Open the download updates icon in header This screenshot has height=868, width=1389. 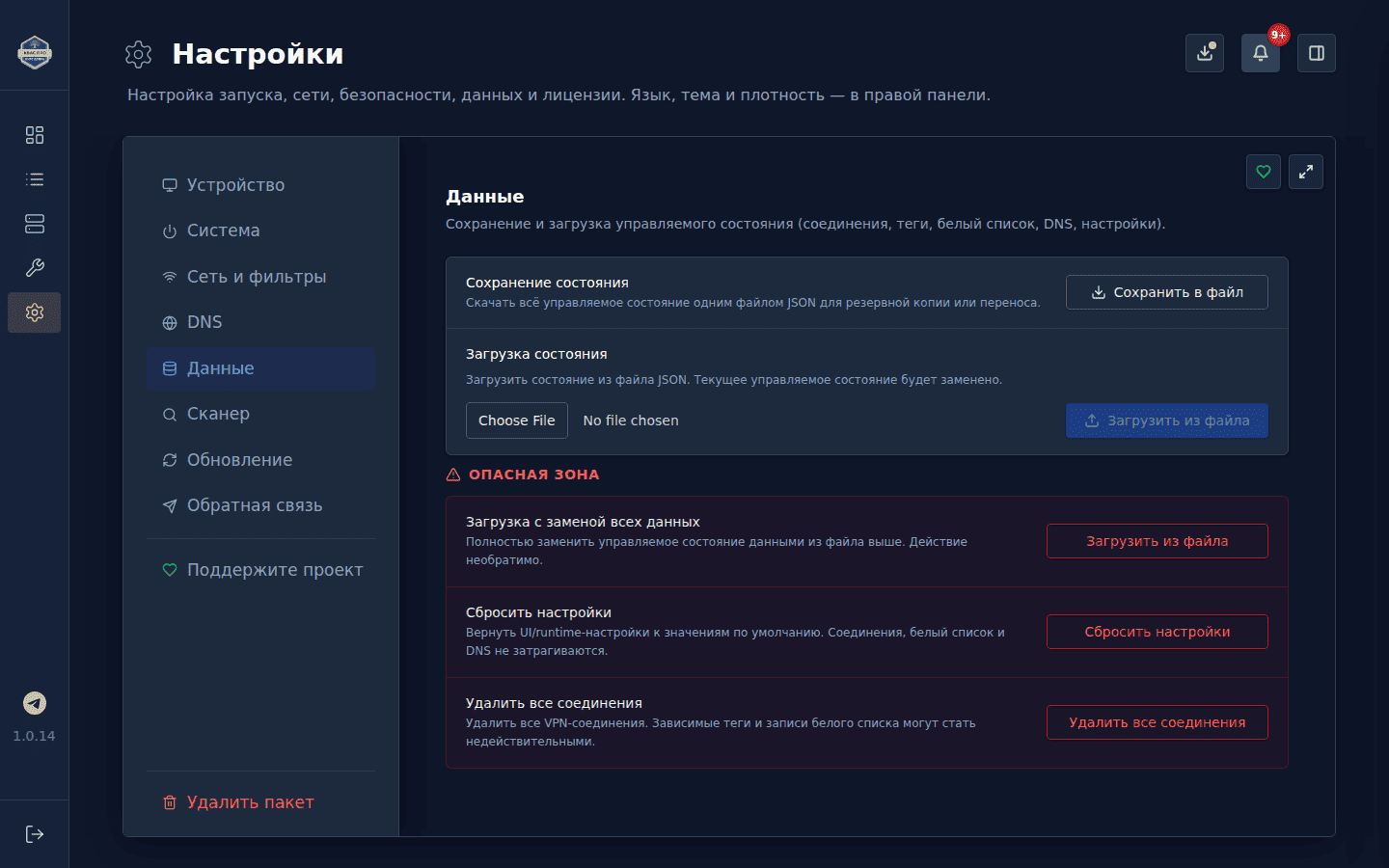coord(1205,53)
